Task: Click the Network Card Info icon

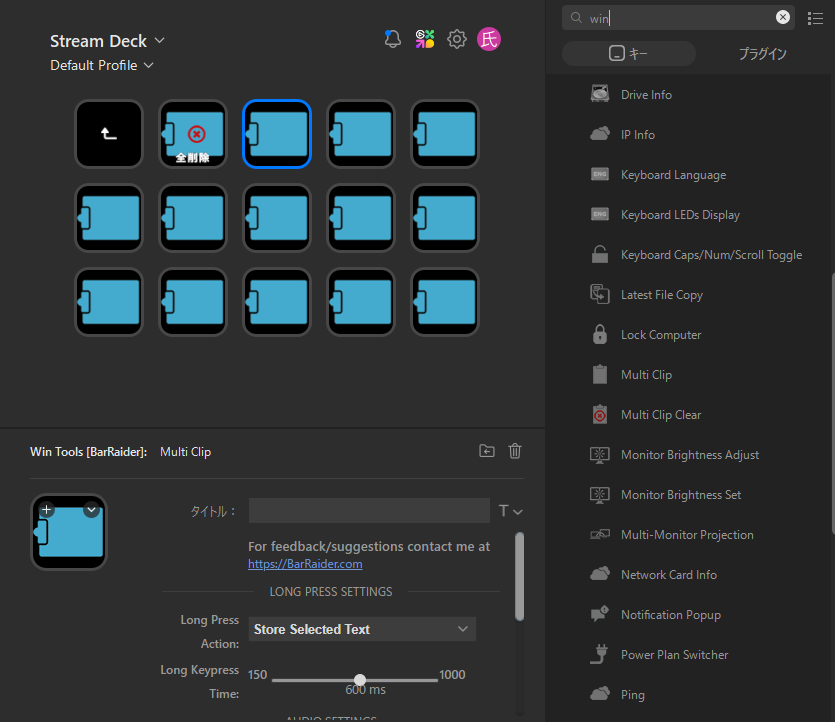Action: click(600, 574)
